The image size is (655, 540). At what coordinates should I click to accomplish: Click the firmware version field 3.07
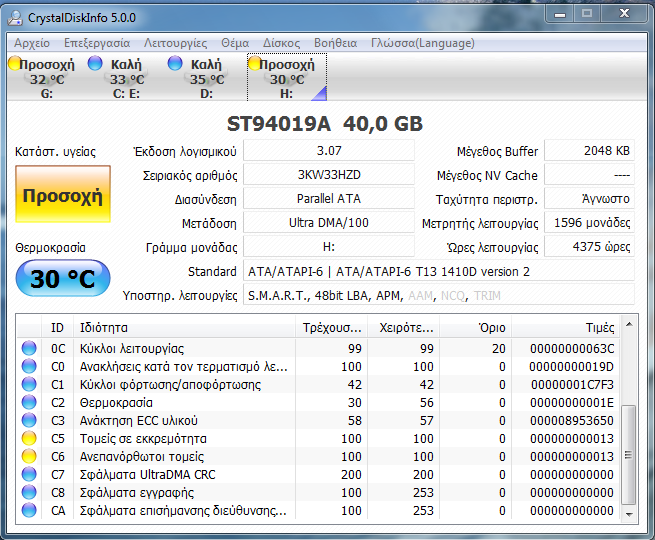(x=329, y=151)
